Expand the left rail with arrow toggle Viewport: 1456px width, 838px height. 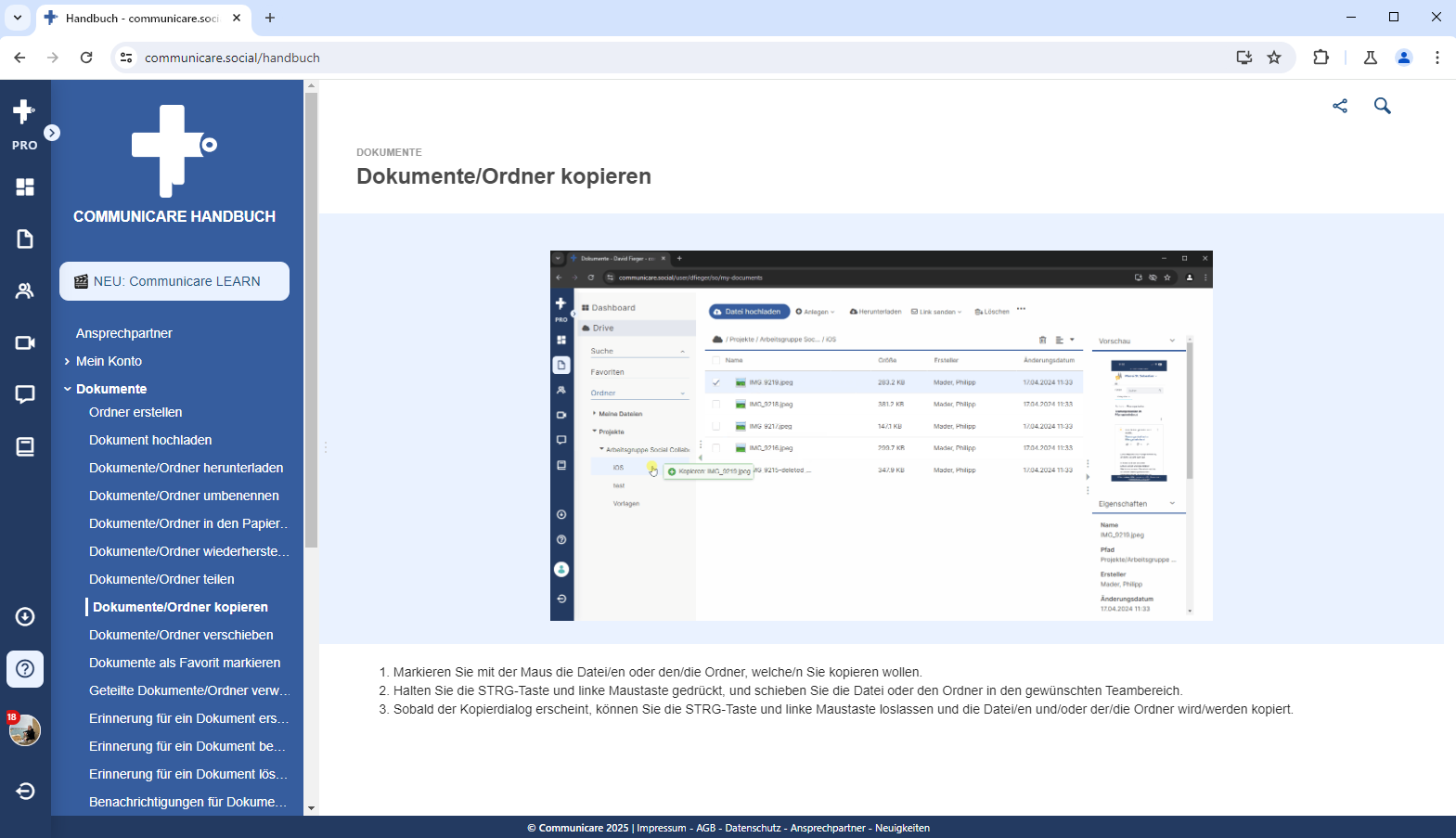point(52,133)
